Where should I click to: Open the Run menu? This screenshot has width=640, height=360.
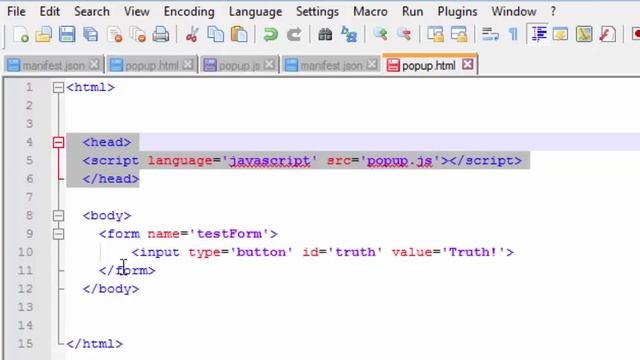click(x=413, y=11)
